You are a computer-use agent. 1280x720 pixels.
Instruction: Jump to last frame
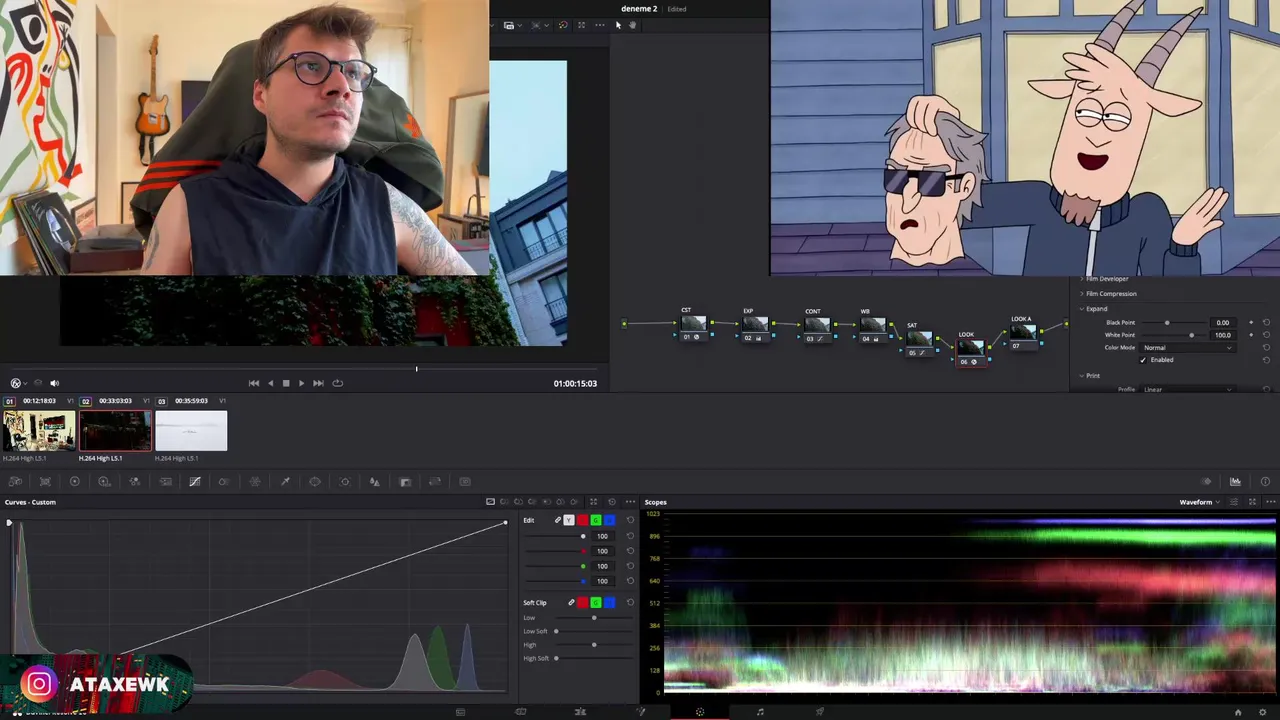click(318, 383)
